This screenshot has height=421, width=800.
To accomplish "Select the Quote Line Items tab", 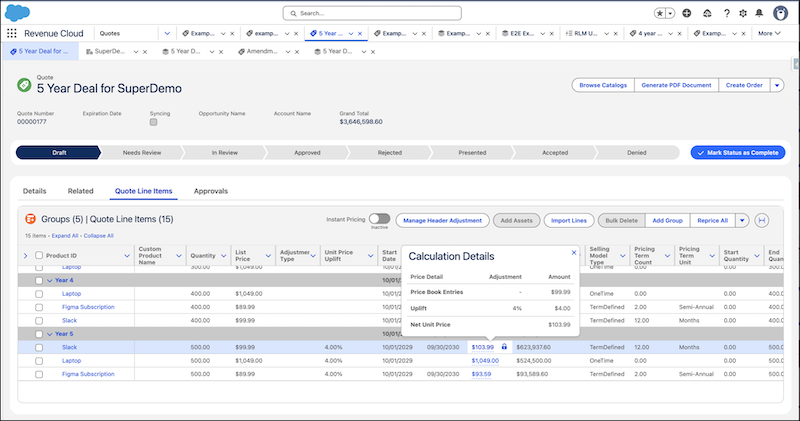I will [143, 191].
